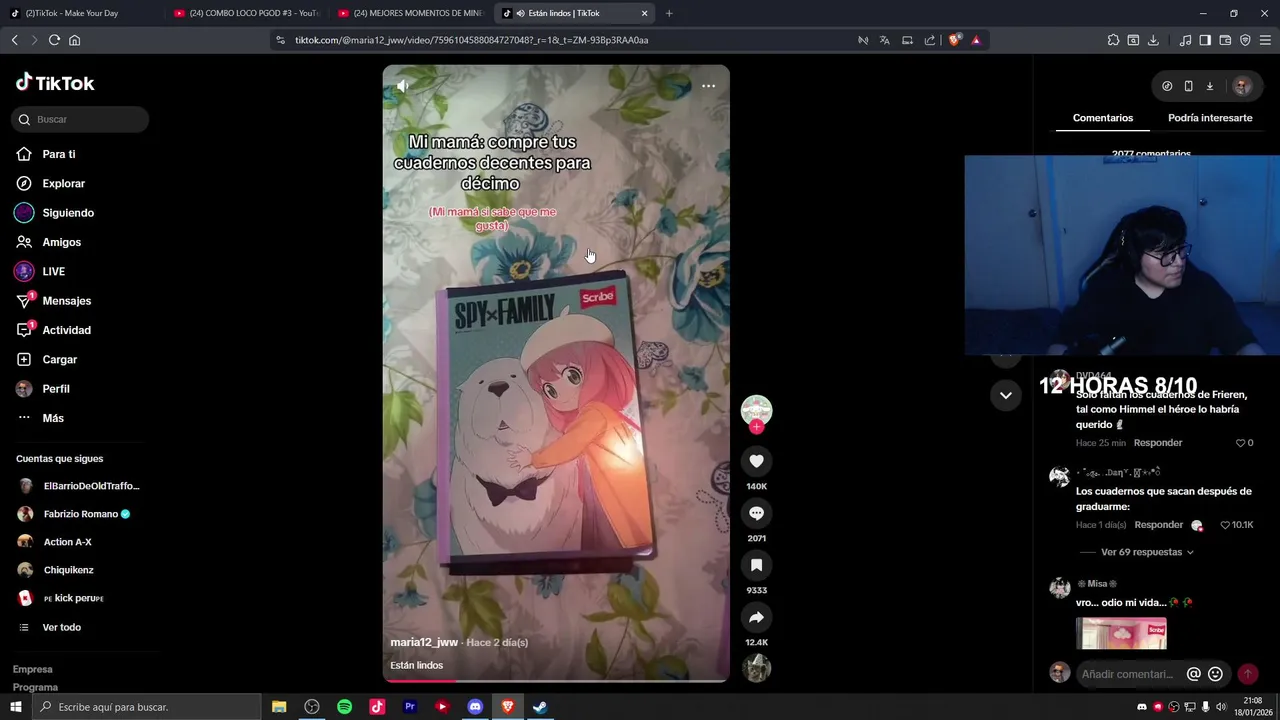Focus the Añadir comentario field

click(1128, 674)
